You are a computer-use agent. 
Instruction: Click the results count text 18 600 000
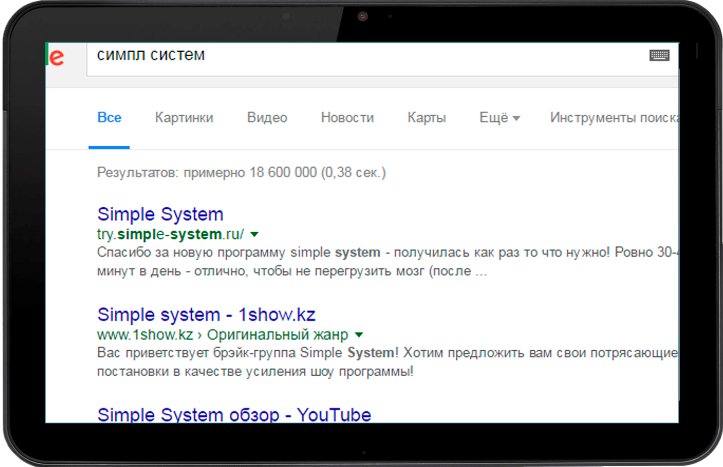click(241, 172)
